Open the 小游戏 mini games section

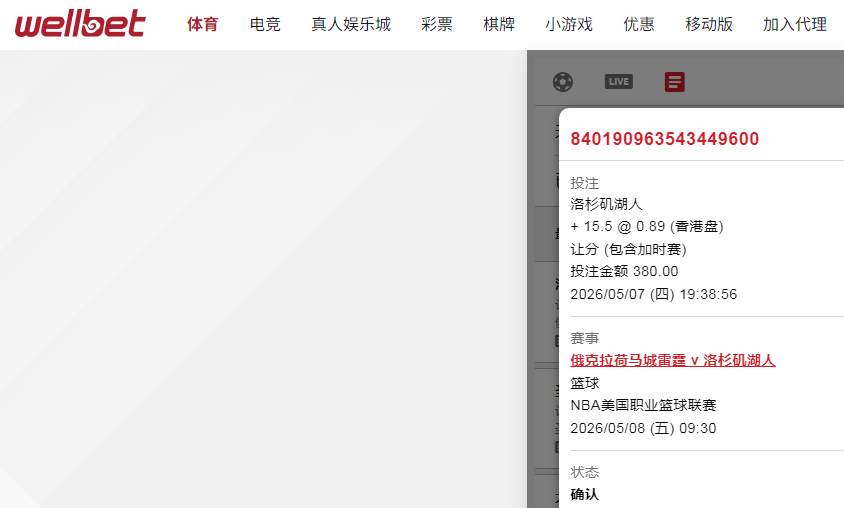(x=569, y=24)
